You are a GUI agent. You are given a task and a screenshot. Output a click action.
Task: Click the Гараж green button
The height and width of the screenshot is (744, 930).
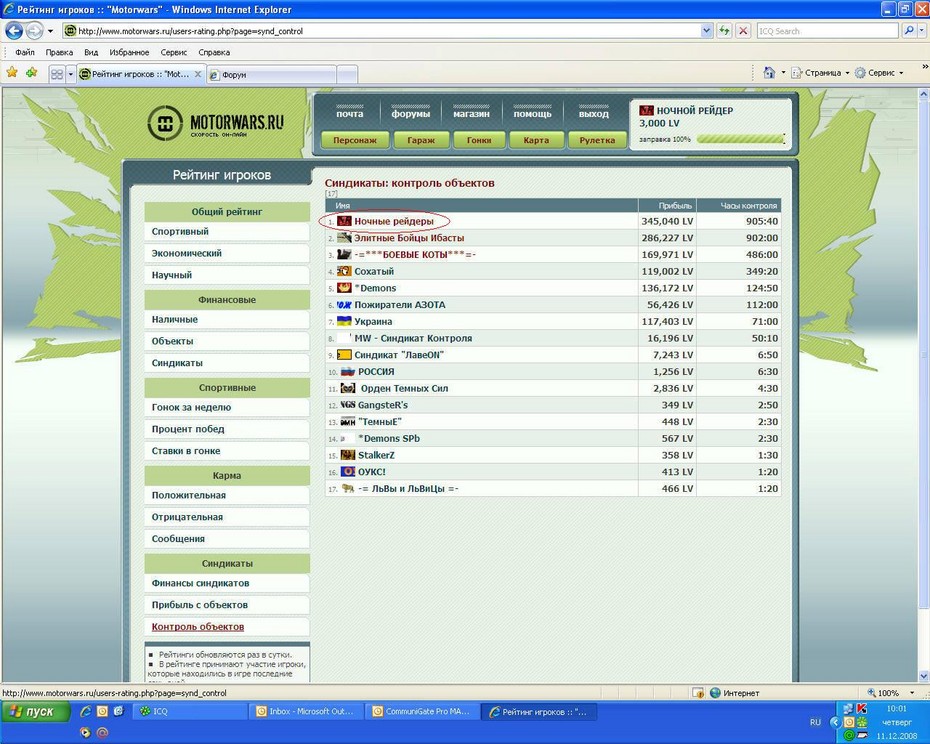pos(421,140)
